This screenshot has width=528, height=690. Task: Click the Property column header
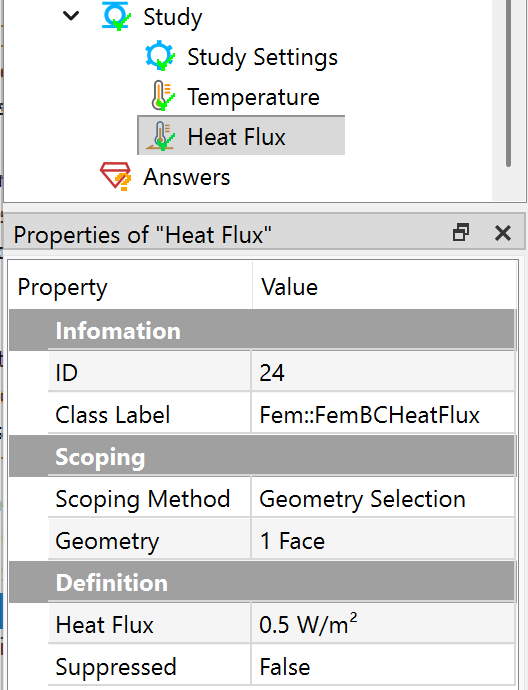click(130, 287)
